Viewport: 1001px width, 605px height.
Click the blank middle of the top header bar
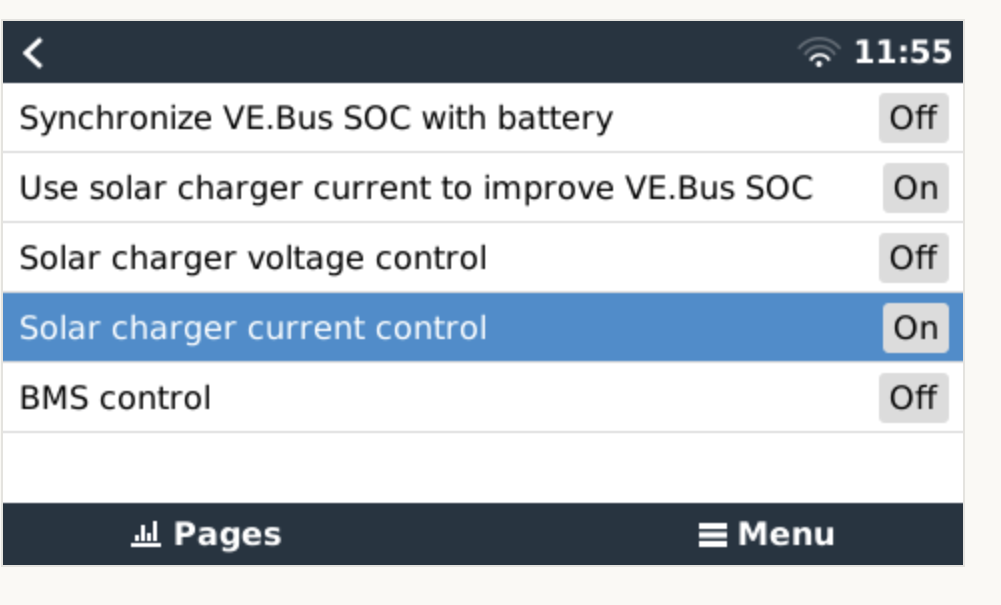coord(420,53)
